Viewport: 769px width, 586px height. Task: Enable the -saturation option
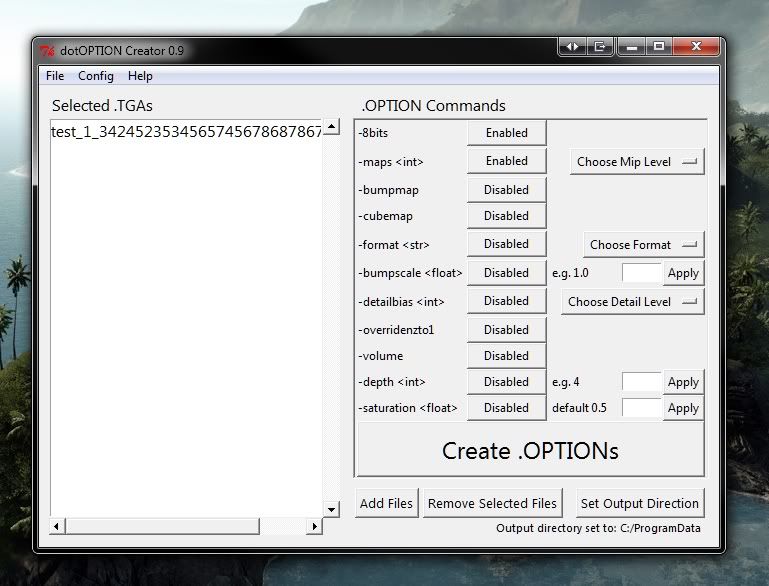pyautogui.click(x=507, y=408)
